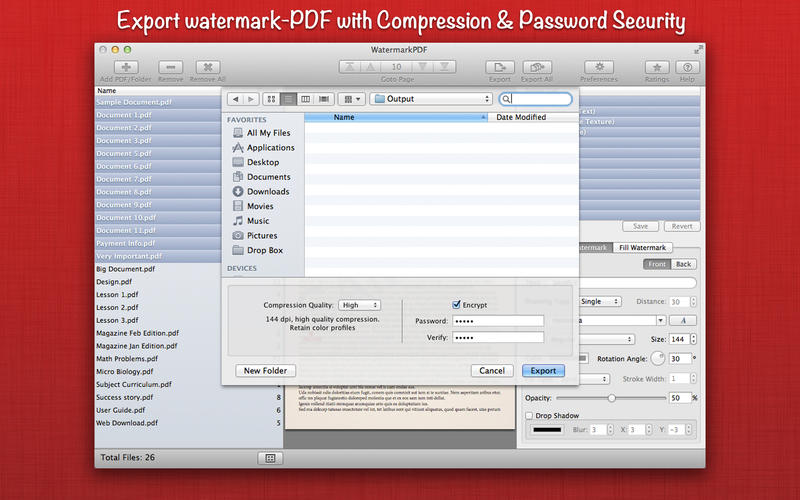The width and height of the screenshot is (800, 500).
Task: Select Web Download.pdf in file list
Action: click(127, 423)
